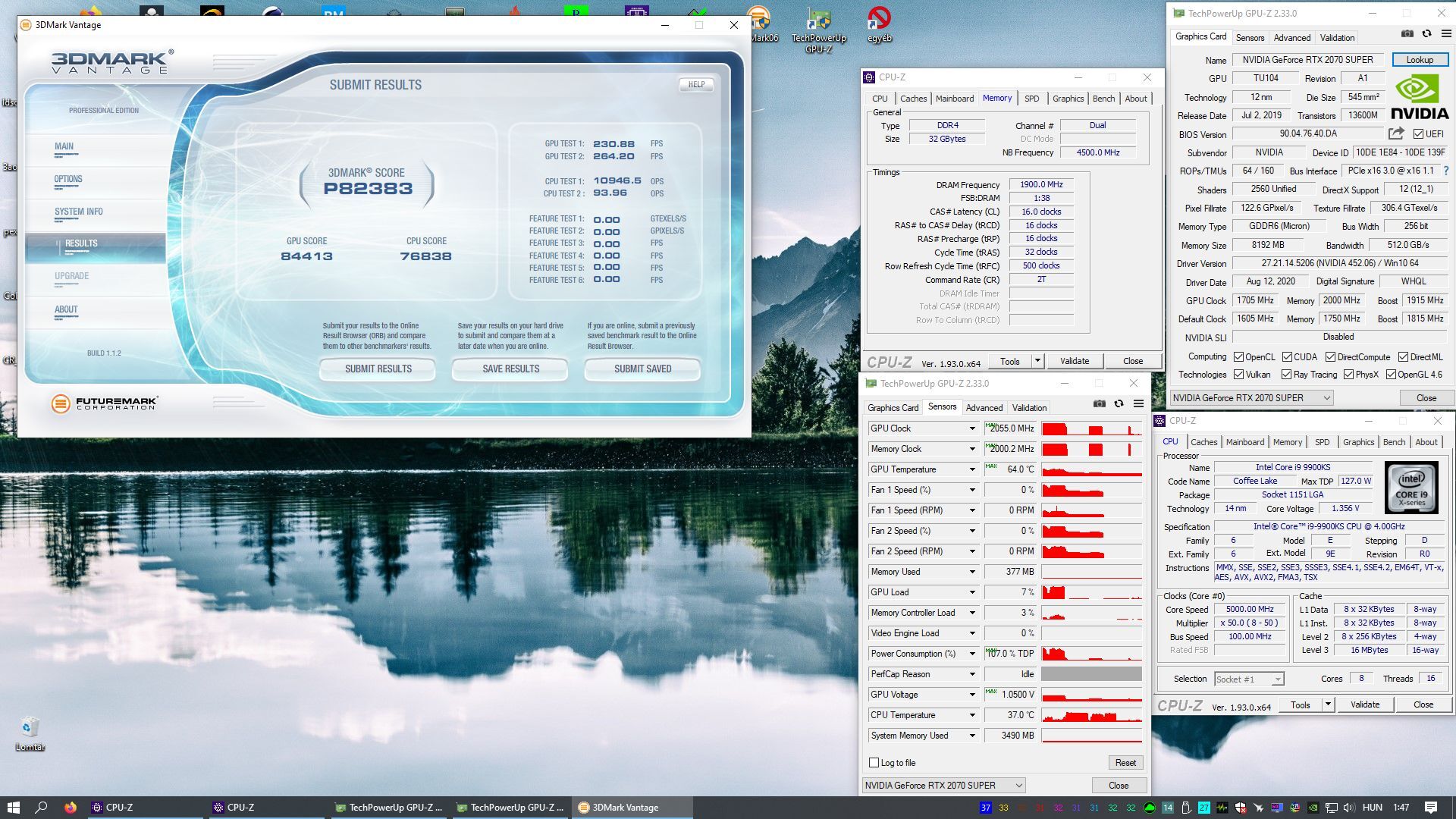This screenshot has height=819, width=1456.
Task: Click the NVIDIA logo in GPU-Z
Action: click(1420, 96)
